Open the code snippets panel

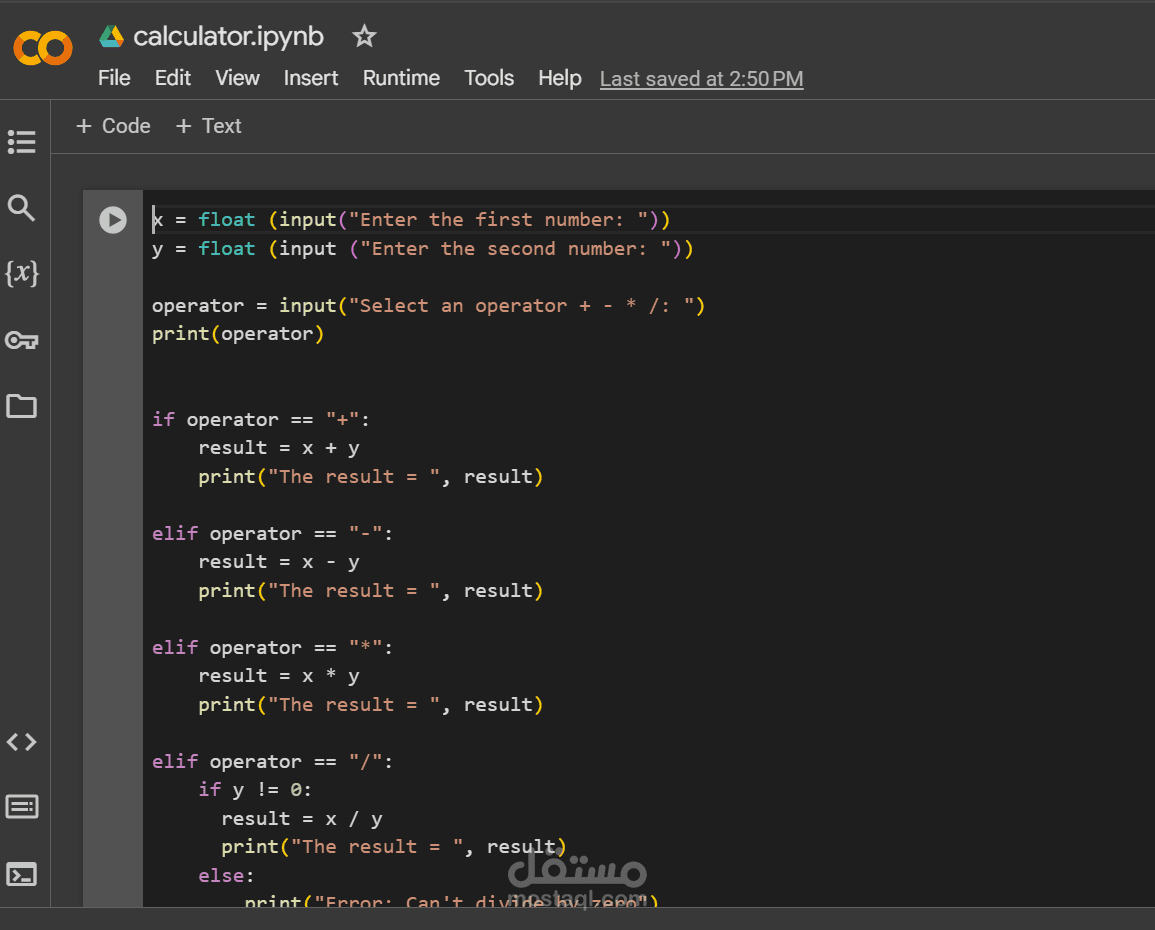click(x=21, y=741)
